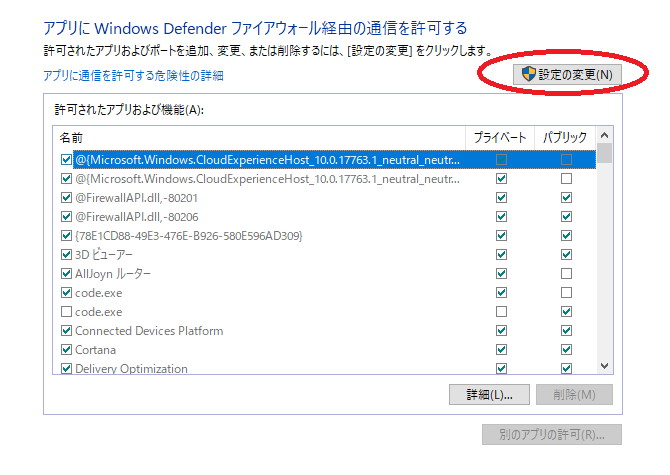The width and height of the screenshot is (670, 475).
Task: Toggle public checkbox of highlighted CloudExperienceHost row
Action: (566, 160)
